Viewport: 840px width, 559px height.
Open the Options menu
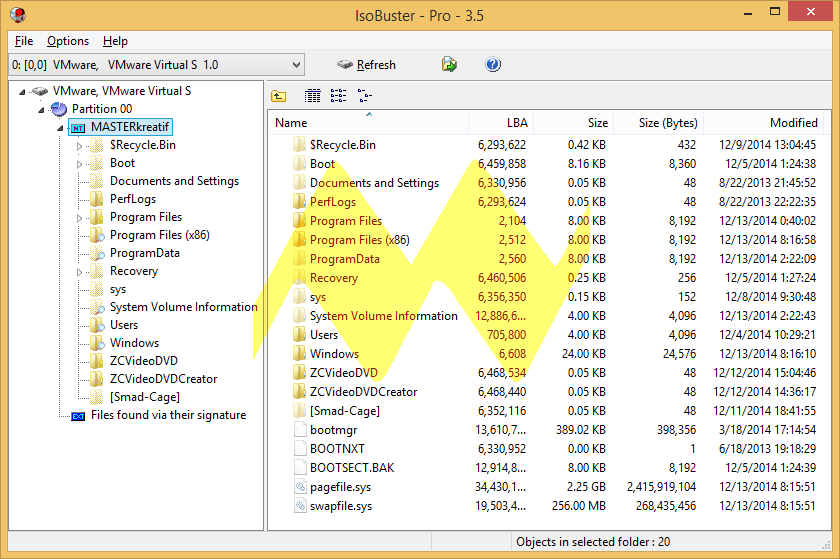pos(68,41)
